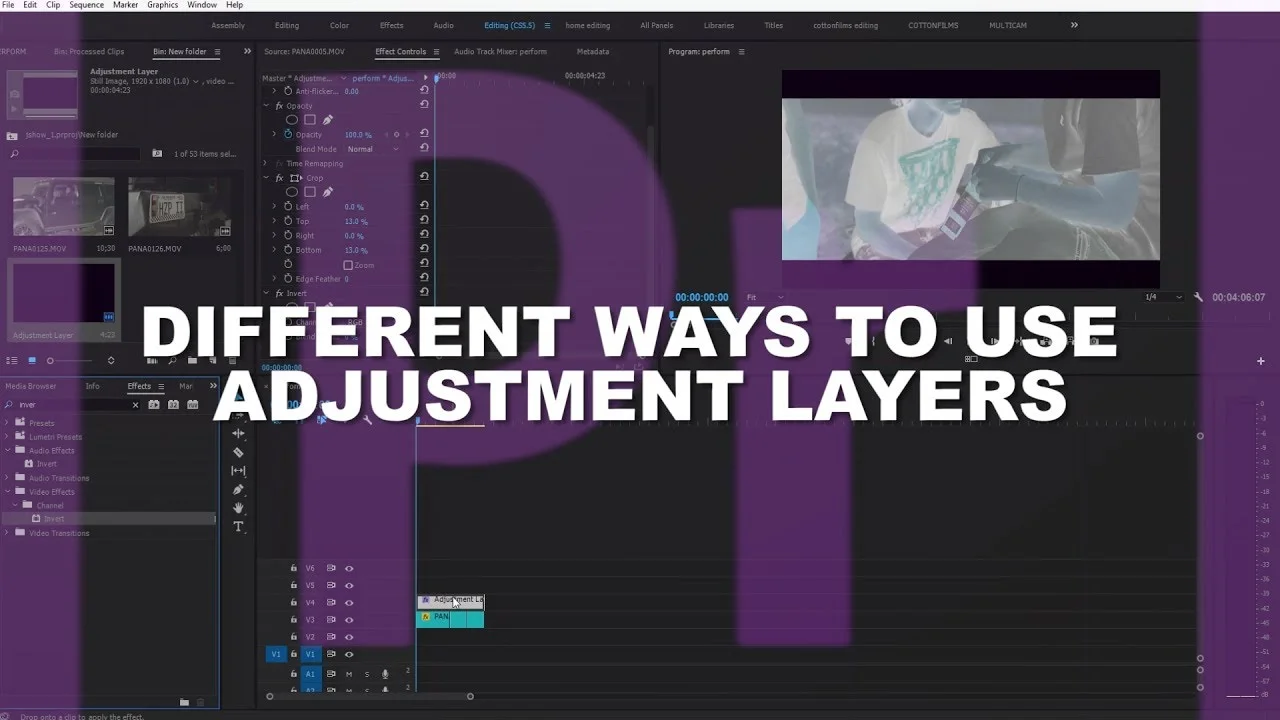Reset the Edge Feather parameter

[424, 279]
